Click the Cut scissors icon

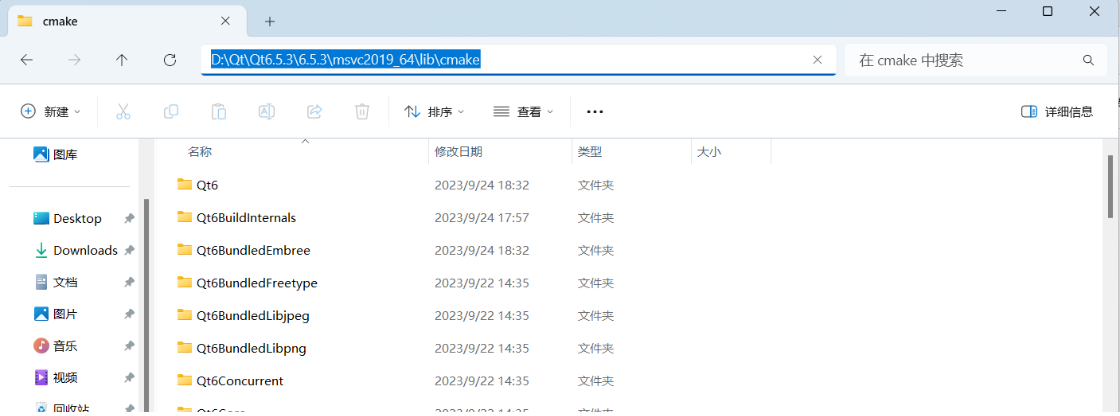pos(123,112)
